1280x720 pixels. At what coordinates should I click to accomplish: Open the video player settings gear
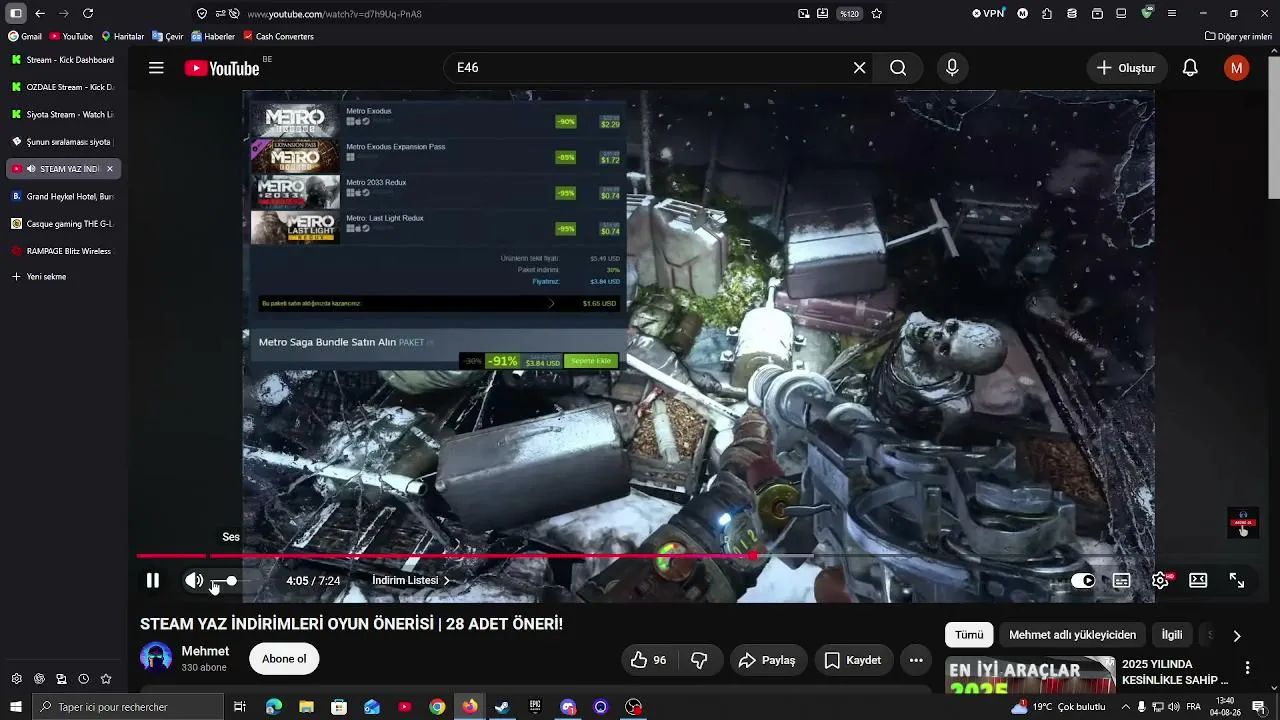coord(1160,581)
